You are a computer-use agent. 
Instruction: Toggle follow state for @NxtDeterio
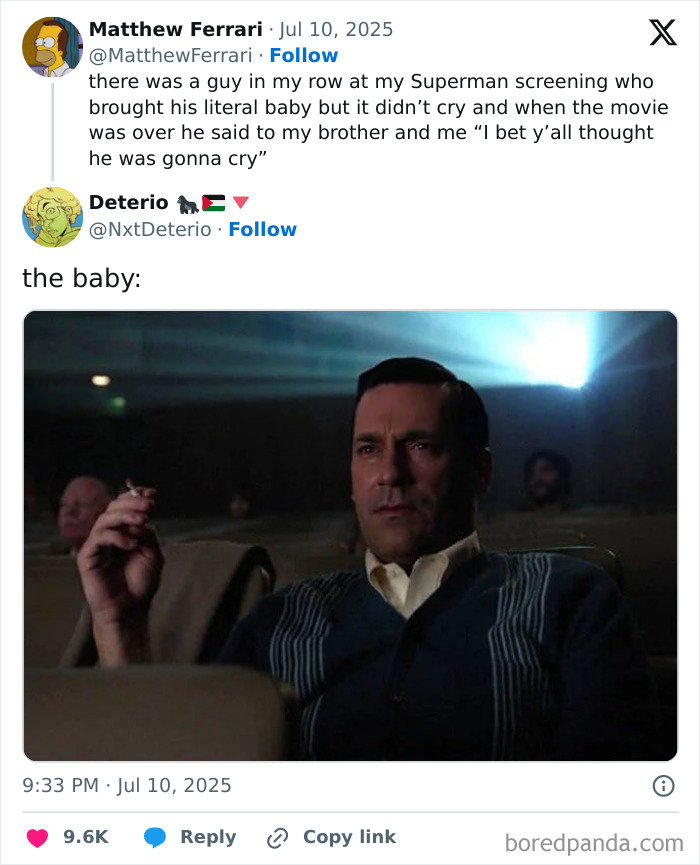point(263,229)
